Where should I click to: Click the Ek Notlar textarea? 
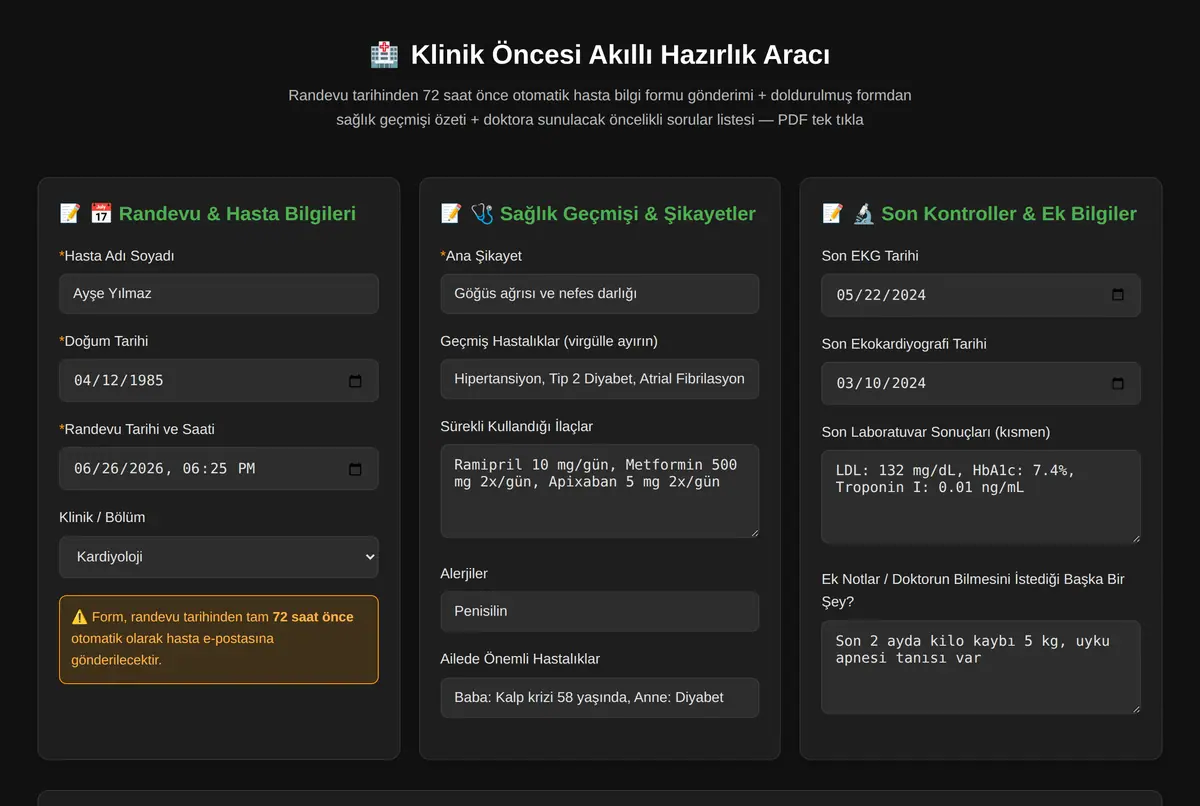(x=981, y=668)
